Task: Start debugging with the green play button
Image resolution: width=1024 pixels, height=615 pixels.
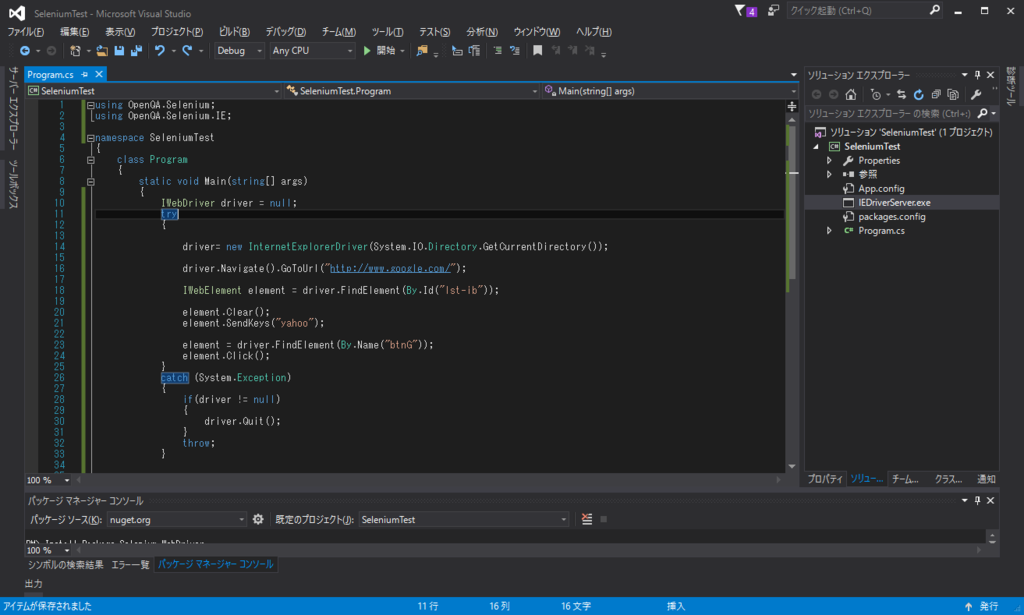Action: point(367,50)
